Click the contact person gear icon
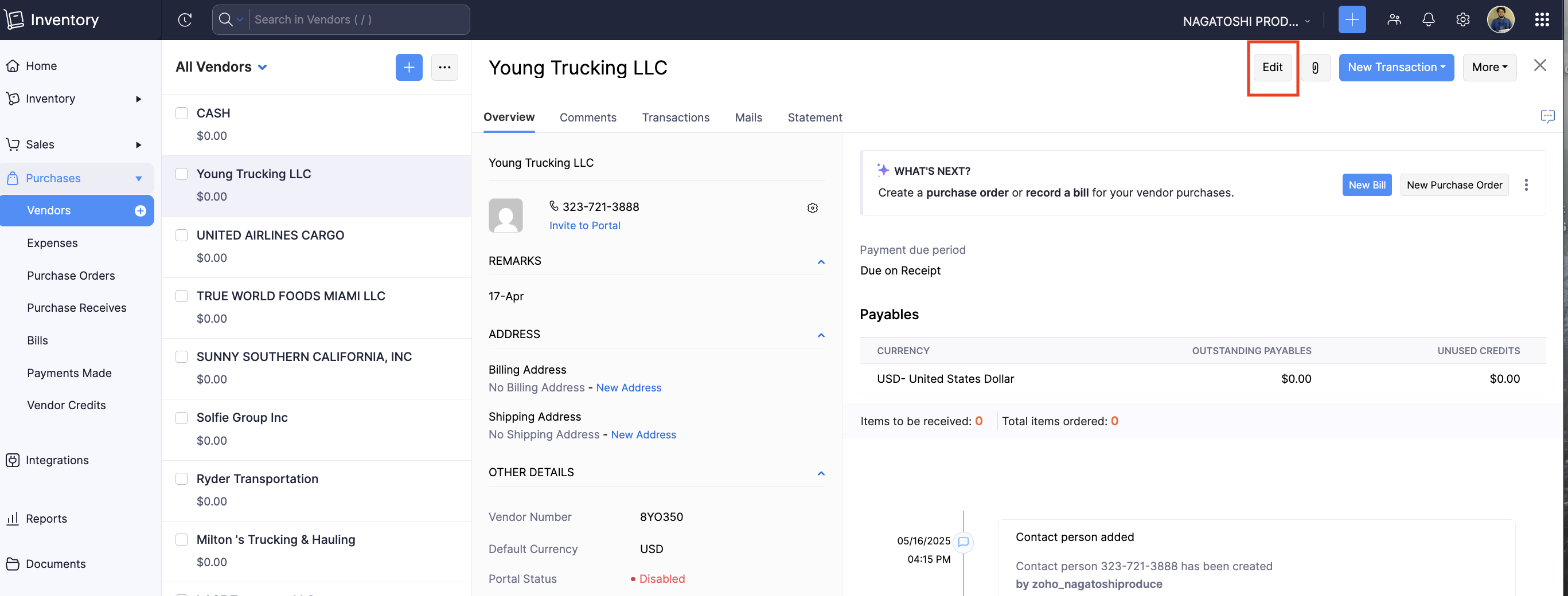 (812, 208)
